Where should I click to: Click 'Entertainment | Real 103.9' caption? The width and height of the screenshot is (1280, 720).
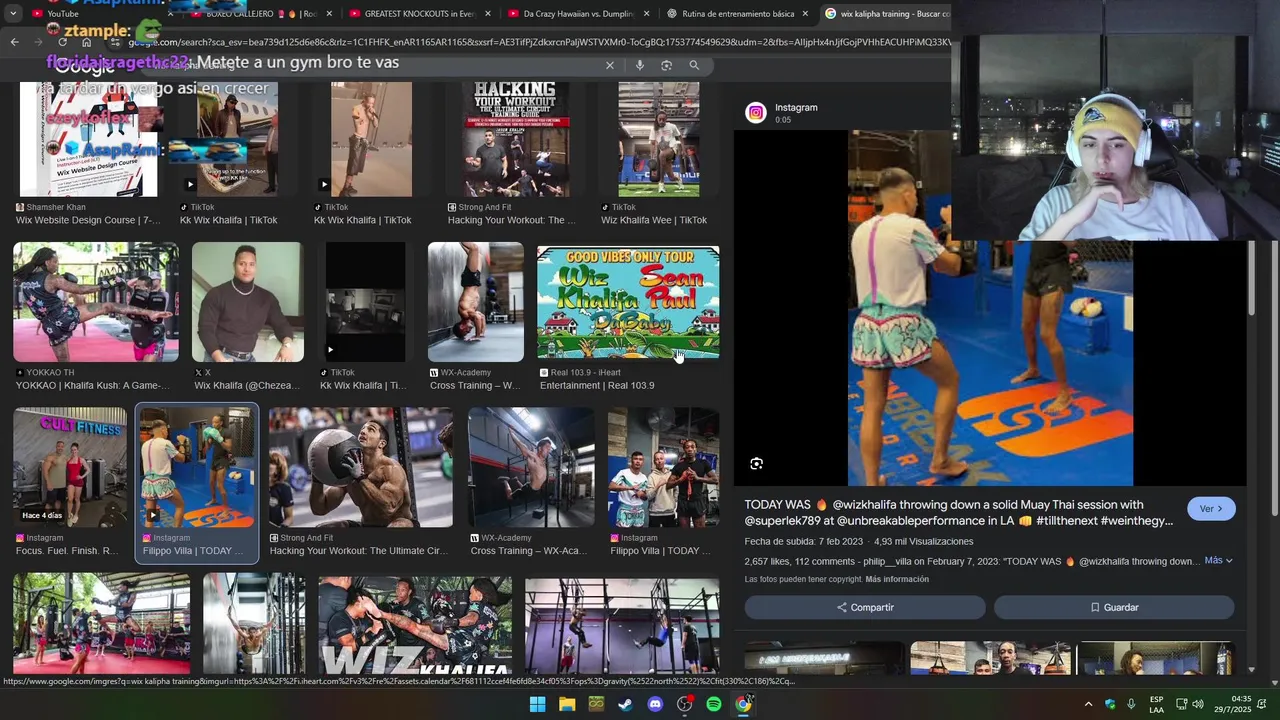tap(597, 386)
